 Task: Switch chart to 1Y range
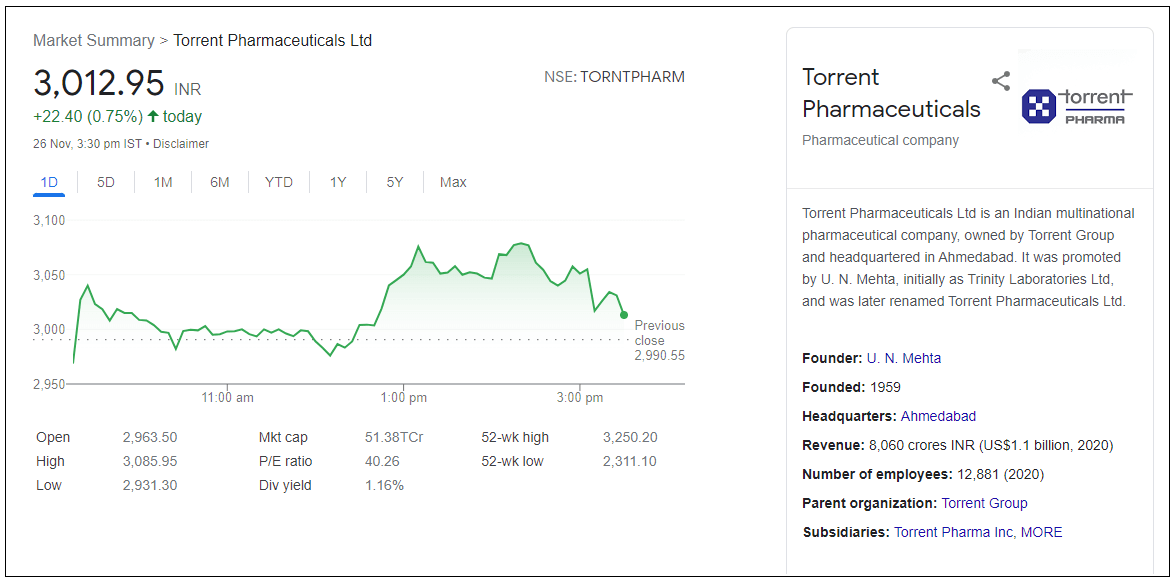(x=338, y=182)
